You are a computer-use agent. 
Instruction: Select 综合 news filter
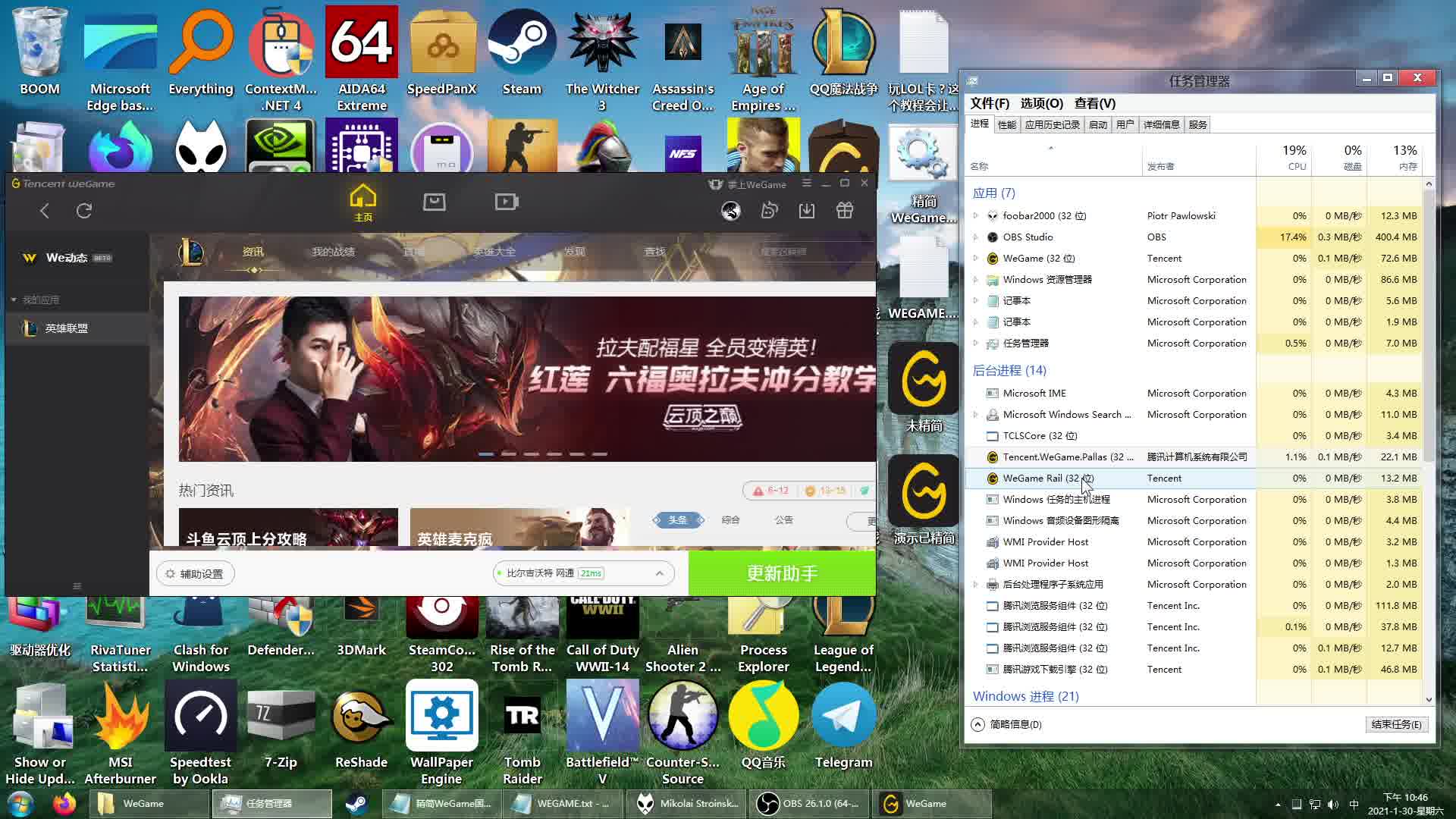730,520
